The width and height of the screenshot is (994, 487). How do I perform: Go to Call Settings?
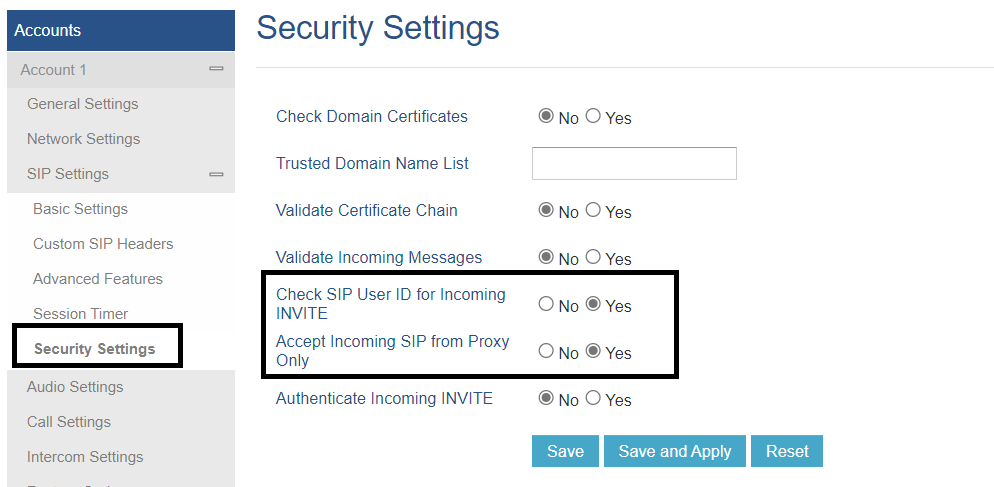[69, 422]
